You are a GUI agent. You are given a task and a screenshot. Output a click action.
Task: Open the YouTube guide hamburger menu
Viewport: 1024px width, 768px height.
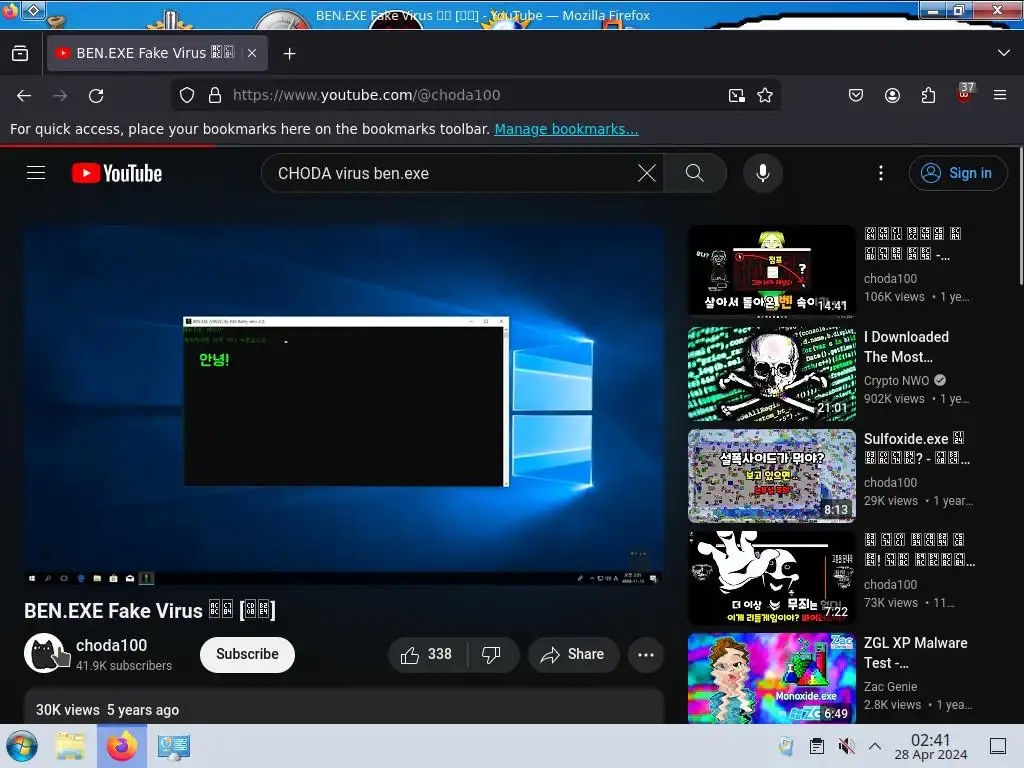coord(36,173)
